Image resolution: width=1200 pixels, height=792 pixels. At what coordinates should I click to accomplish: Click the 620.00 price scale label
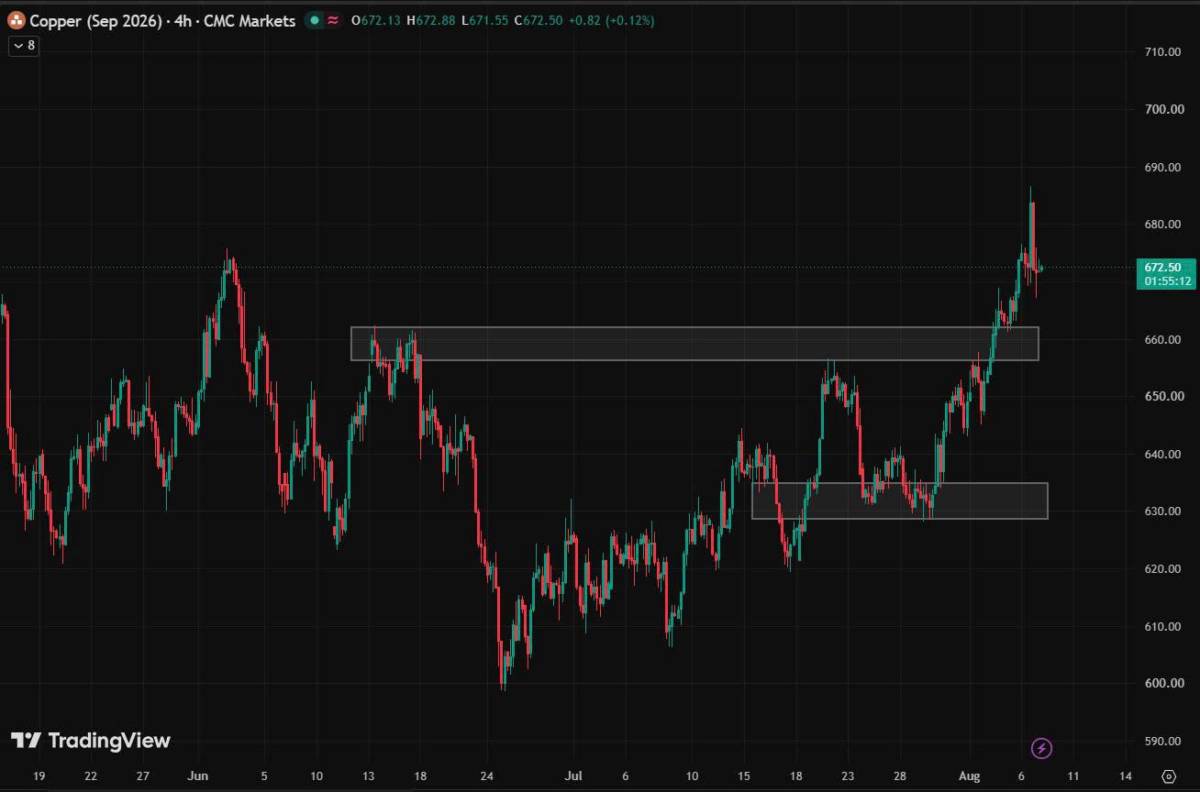(x=1163, y=569)
